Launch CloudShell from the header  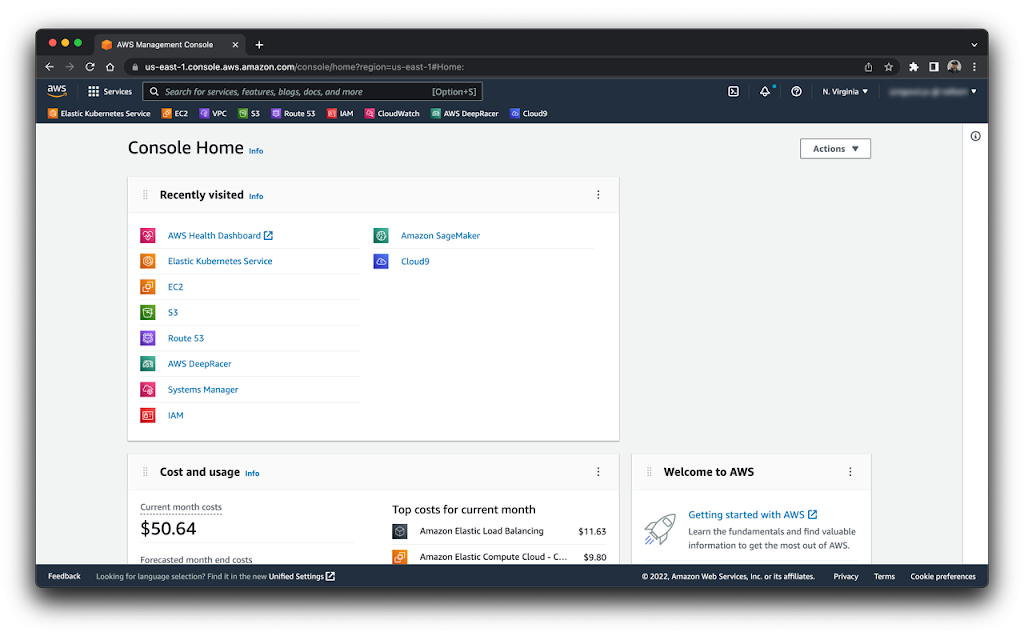point(733,91)
